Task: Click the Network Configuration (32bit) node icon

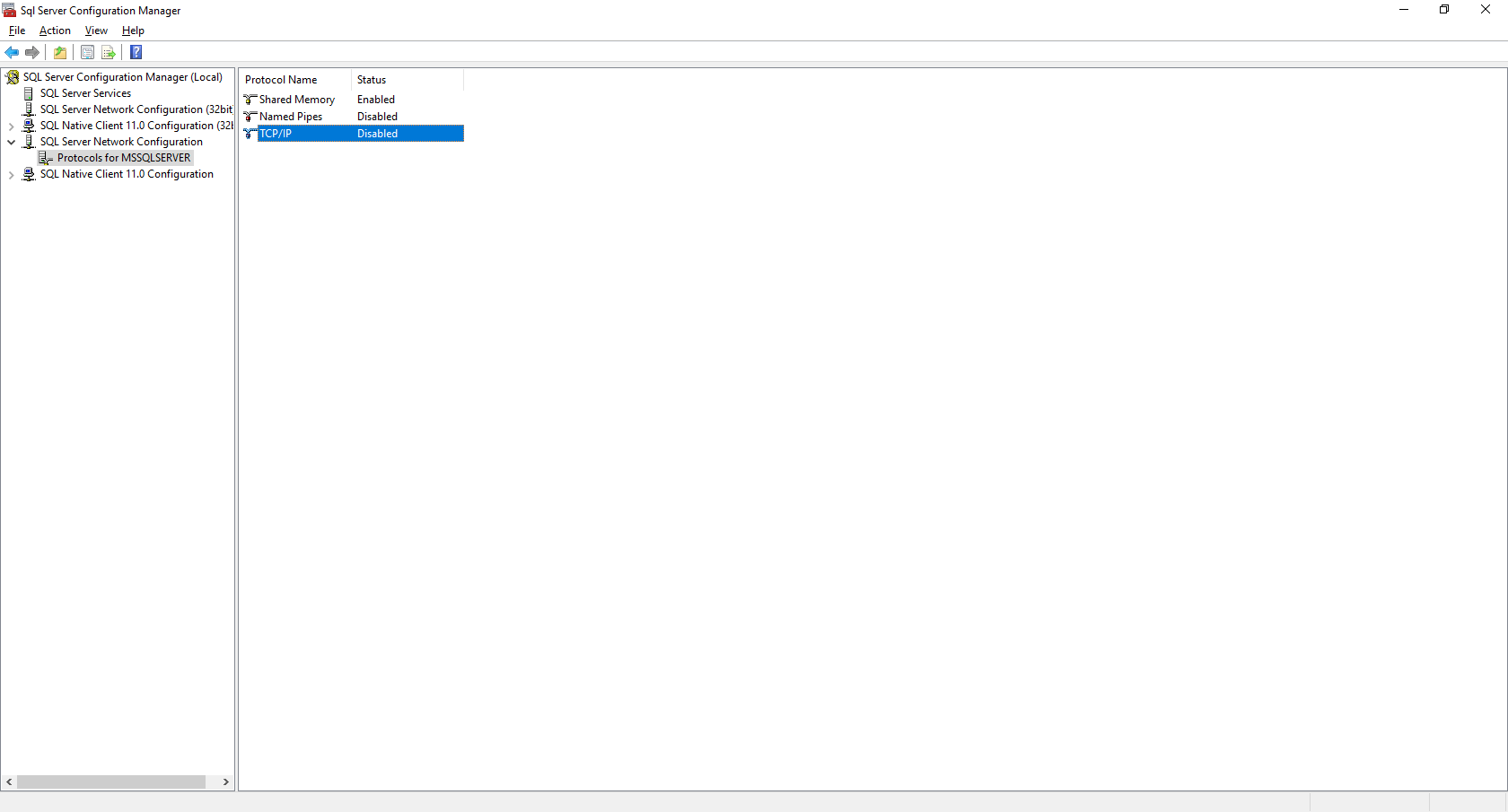Action: 29,109
